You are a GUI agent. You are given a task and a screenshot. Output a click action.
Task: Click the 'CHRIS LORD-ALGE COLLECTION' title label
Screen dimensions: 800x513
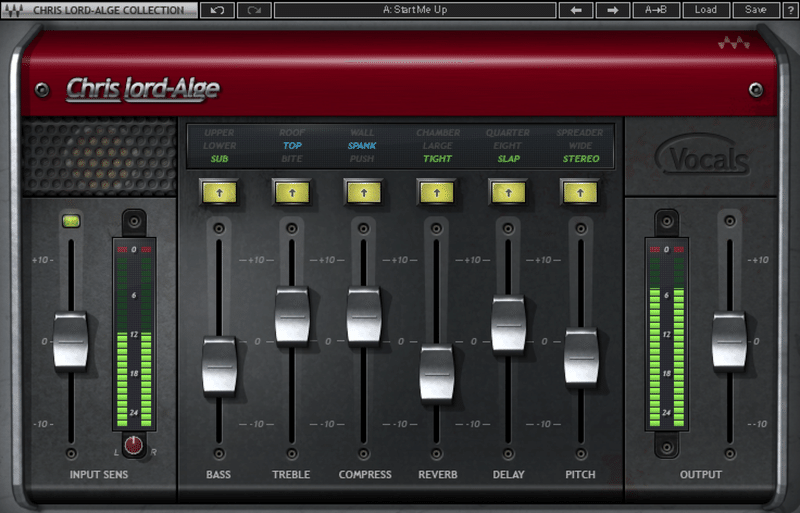click(109, 10)
